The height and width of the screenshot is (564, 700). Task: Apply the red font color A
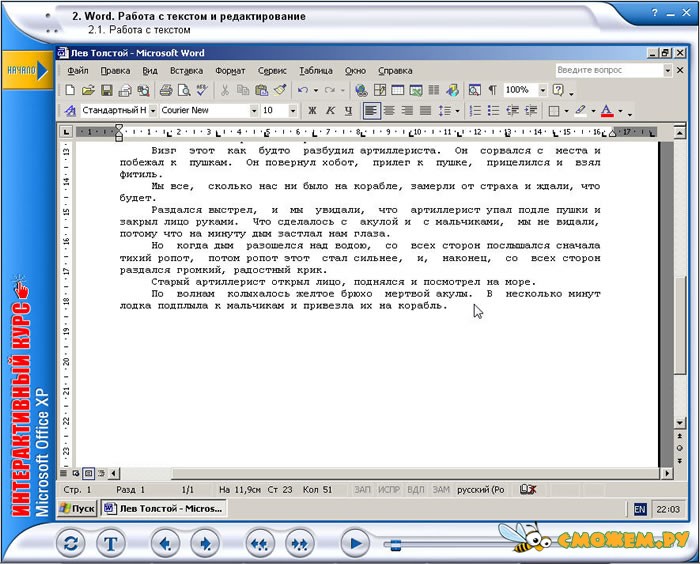[607, 111]
